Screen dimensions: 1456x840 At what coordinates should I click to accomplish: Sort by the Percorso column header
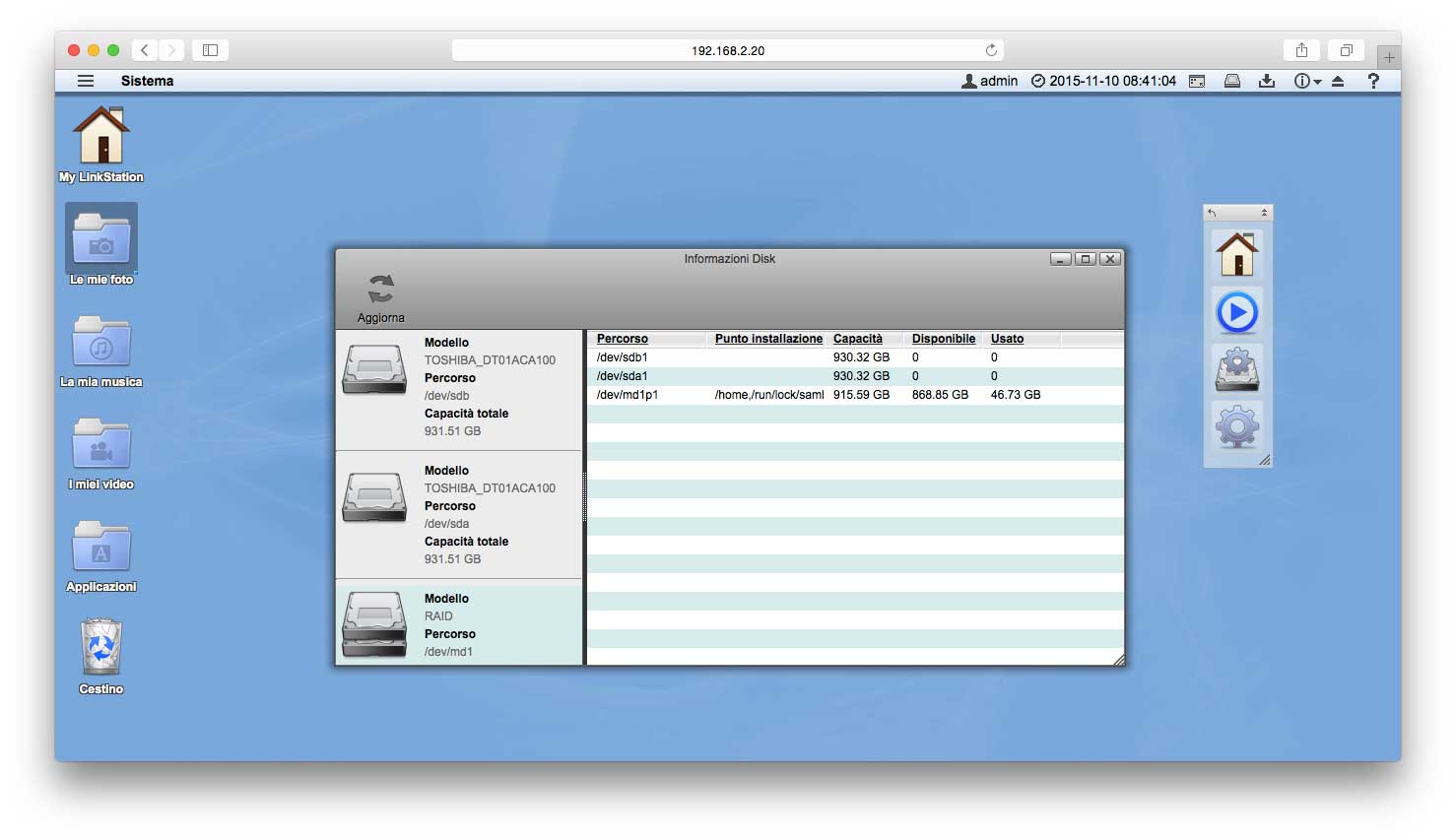[x=623, y=339]
